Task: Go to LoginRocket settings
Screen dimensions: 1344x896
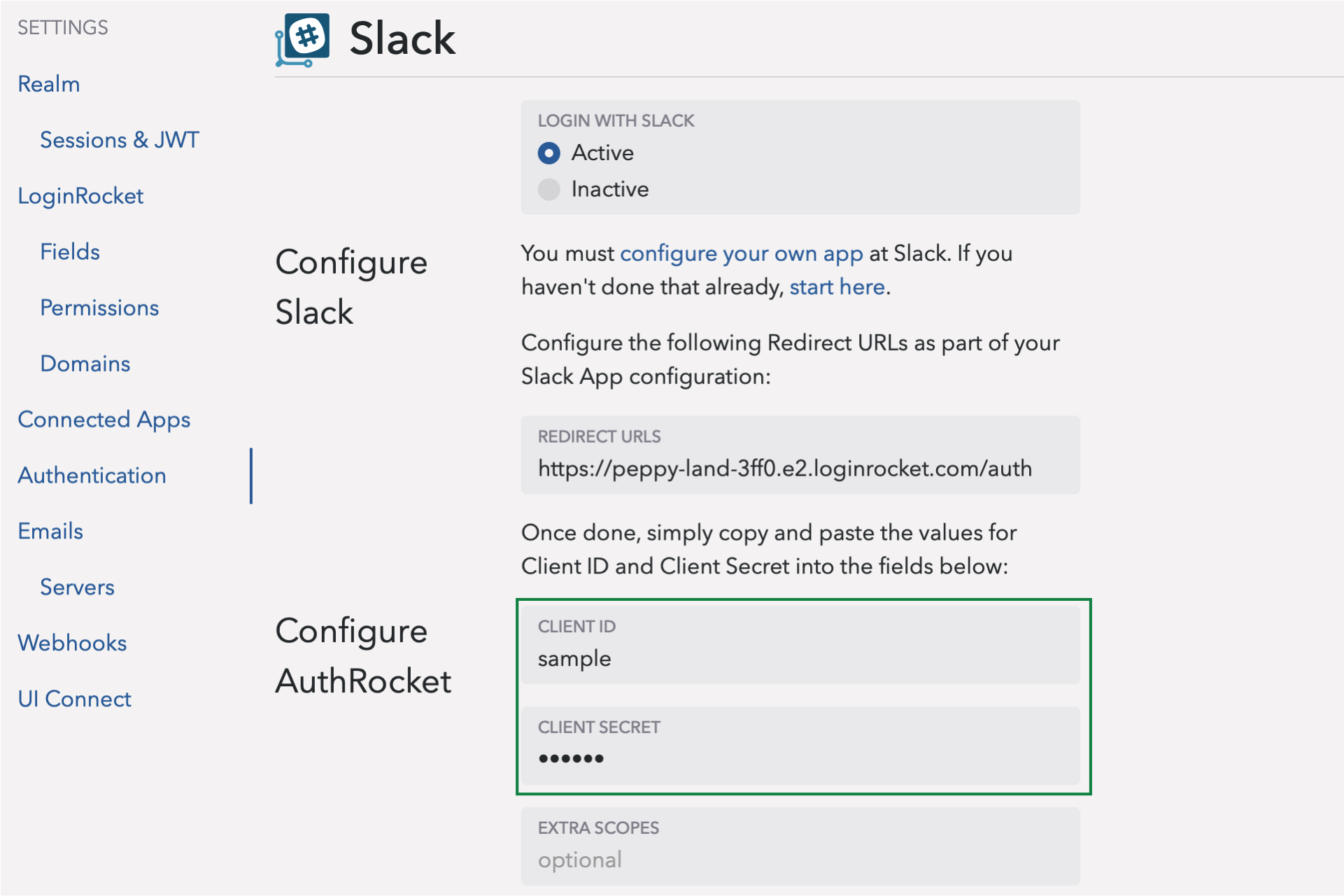Action: click(80, 196)
